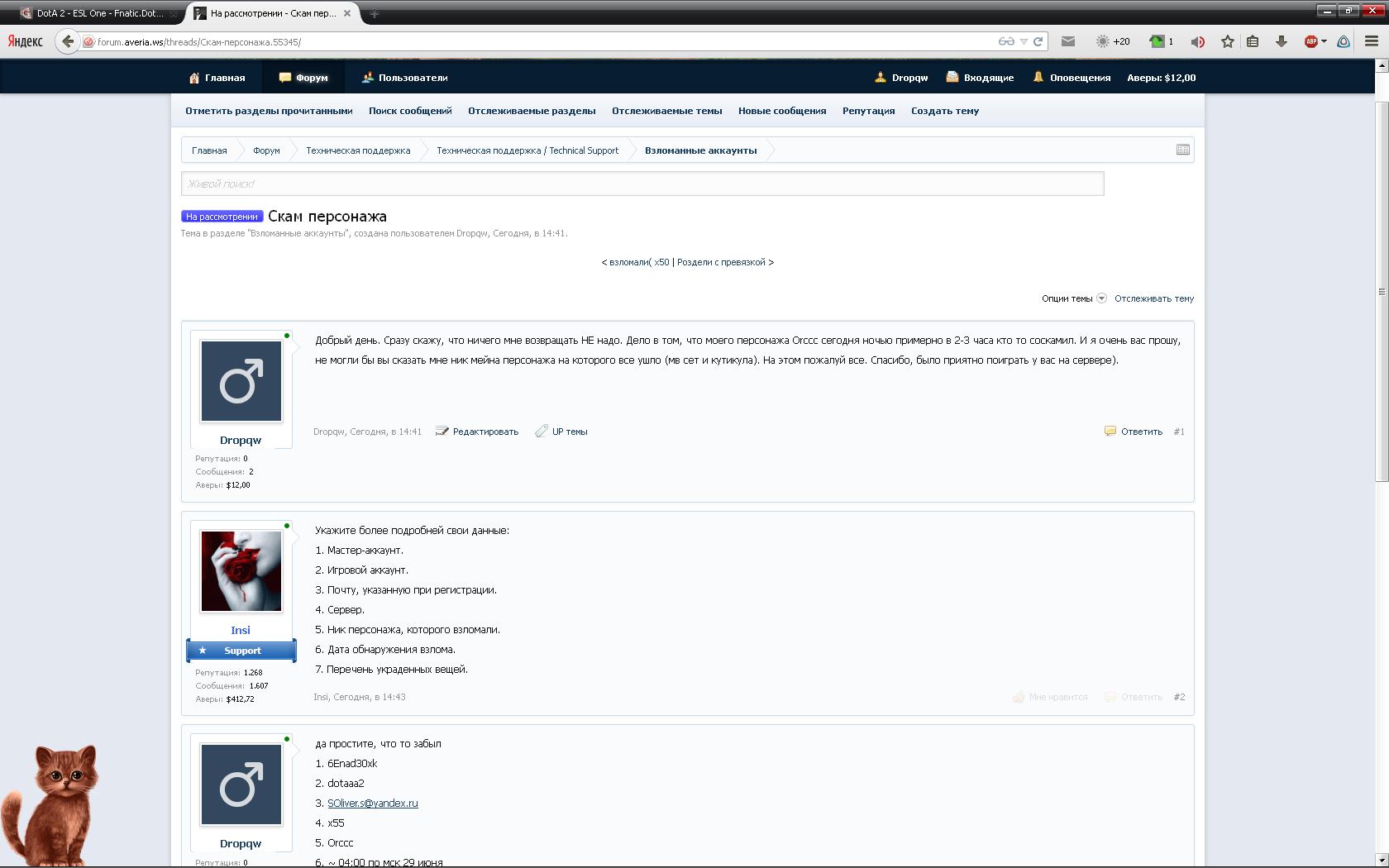Open Dropqw username under first avatar

coord(241,441)
